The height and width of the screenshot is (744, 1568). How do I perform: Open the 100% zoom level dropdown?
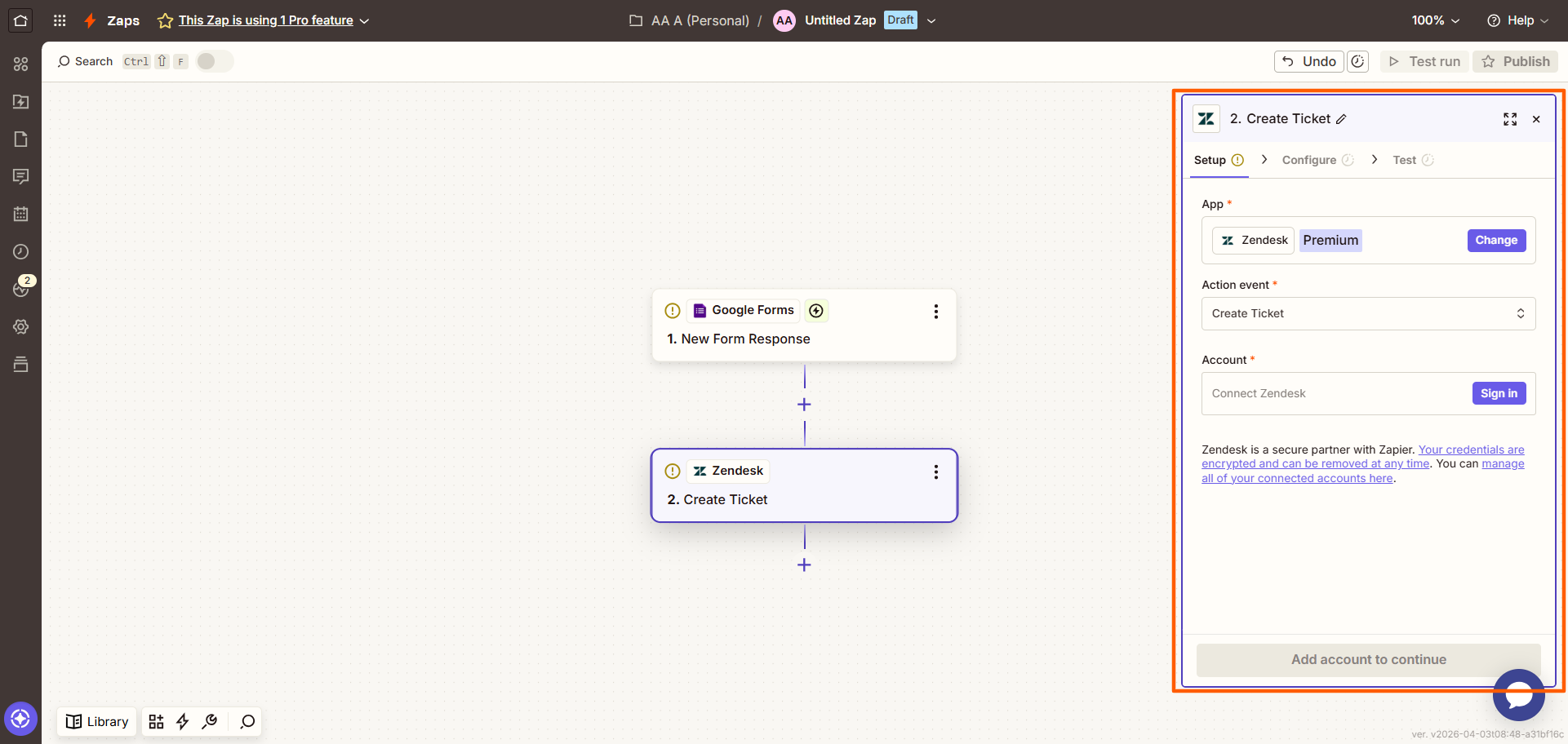click(x=1436, y=20)
